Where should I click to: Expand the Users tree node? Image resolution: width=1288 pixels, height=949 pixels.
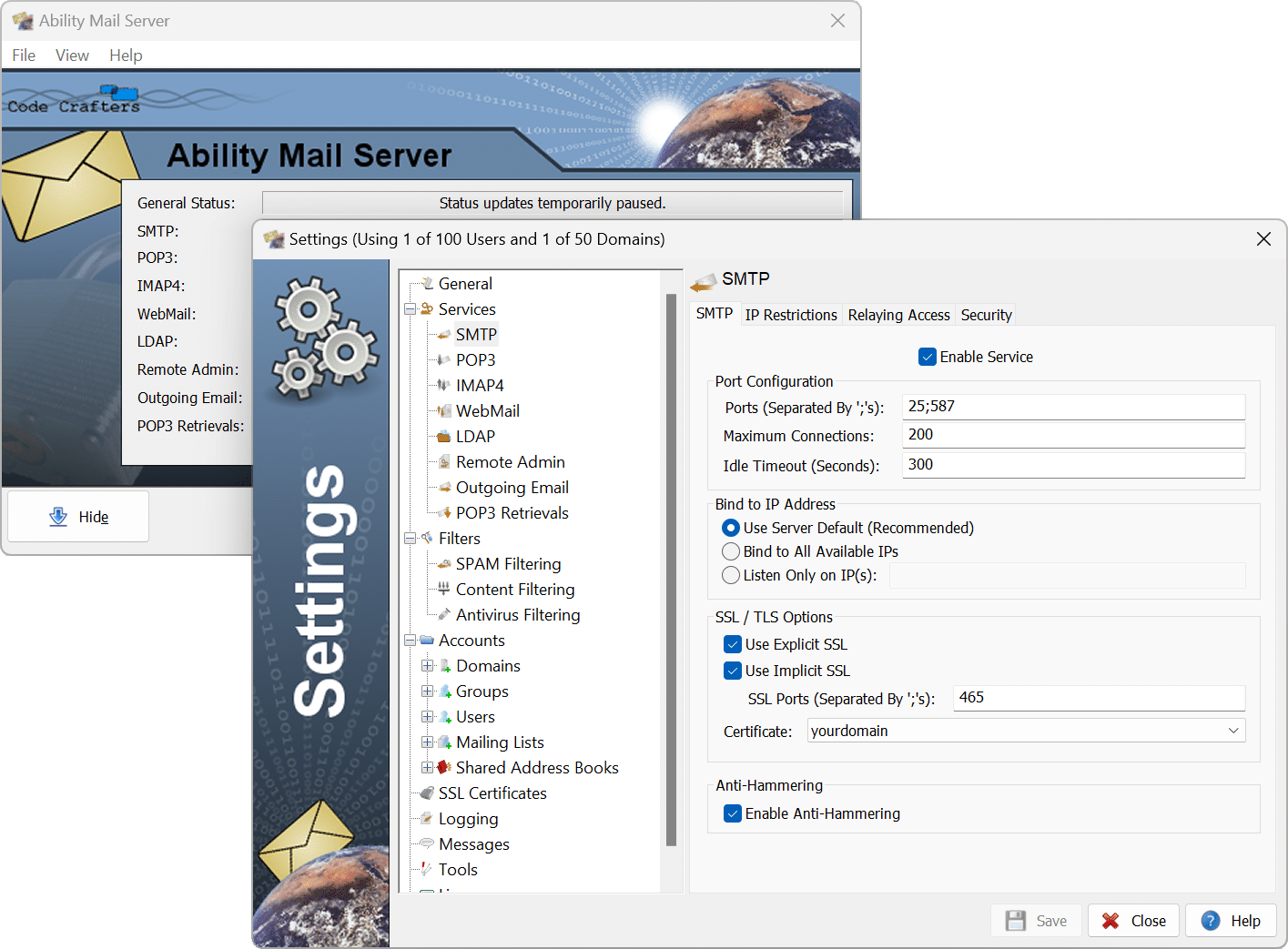pyautogui.click(x=429, y=716)
